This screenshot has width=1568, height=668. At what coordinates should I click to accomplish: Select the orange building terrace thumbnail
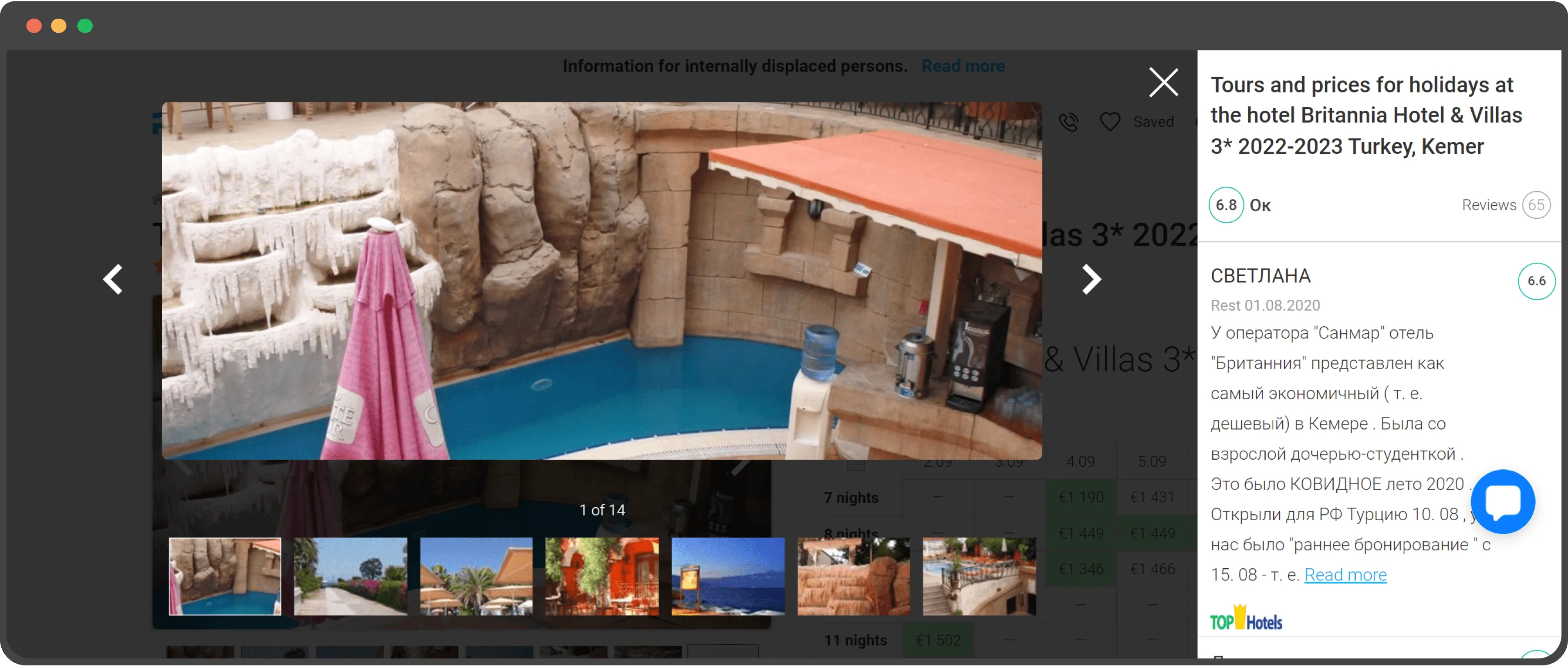(602, 576)
